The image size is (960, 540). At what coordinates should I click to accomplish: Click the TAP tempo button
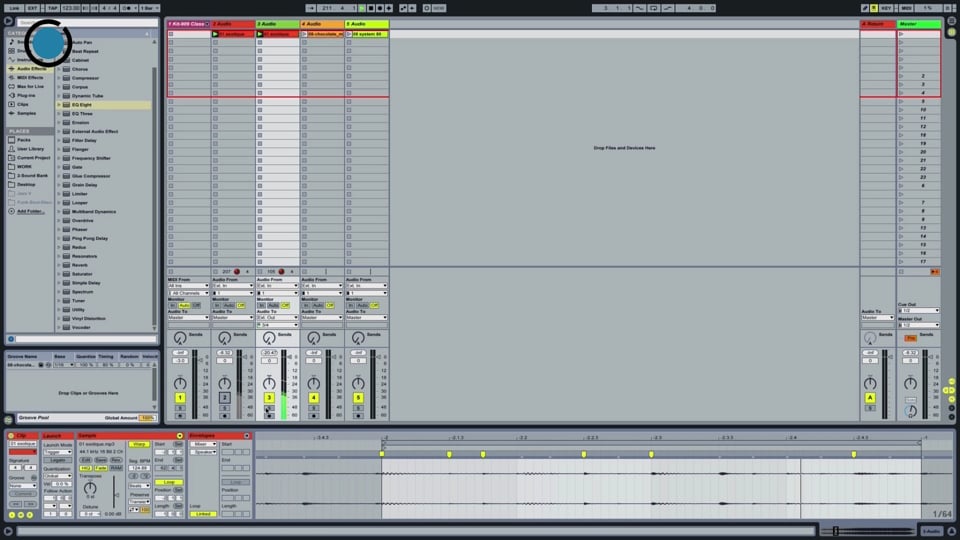pyautogui.click(x=53, y=8)
